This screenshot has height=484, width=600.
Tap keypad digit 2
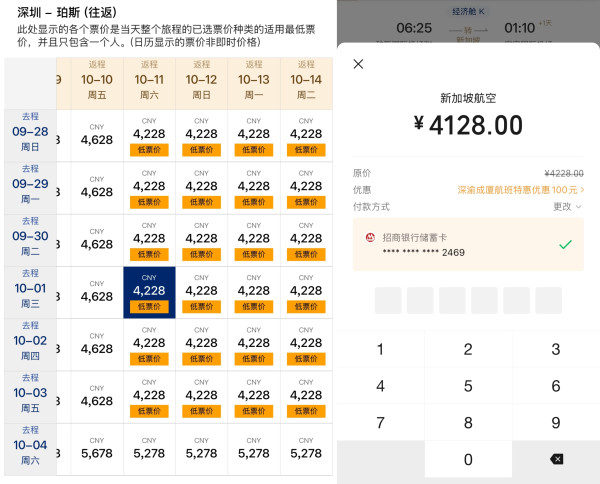coord(468,349)
